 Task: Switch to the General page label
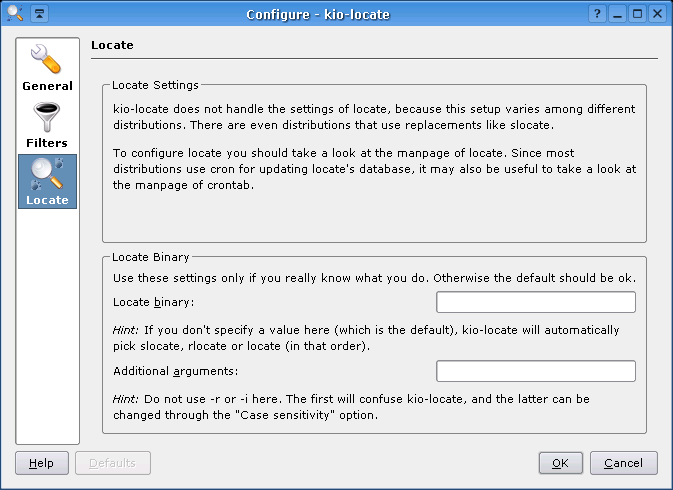point(47,86)
